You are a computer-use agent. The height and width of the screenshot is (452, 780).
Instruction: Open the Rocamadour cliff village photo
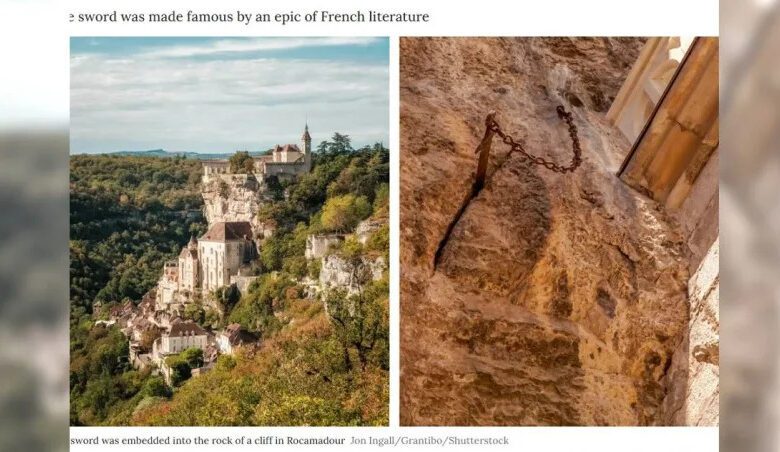pyautogui.click(x=229, y=231)
